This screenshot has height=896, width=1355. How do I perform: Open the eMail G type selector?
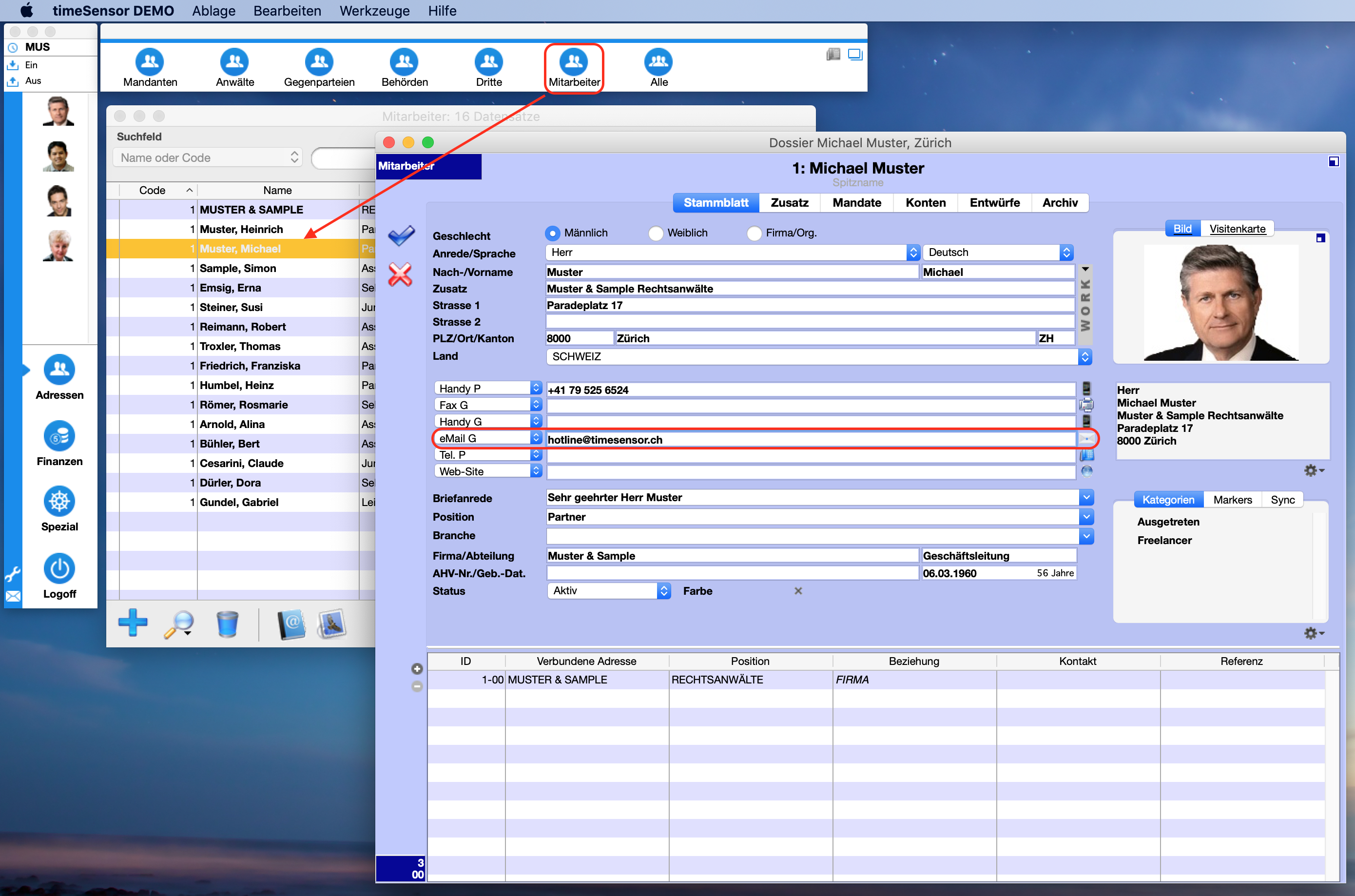coord(488,438)
